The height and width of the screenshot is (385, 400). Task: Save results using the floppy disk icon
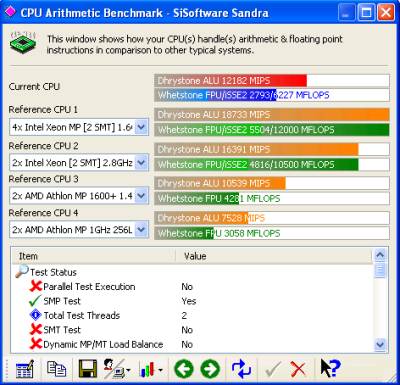[88, 369]
